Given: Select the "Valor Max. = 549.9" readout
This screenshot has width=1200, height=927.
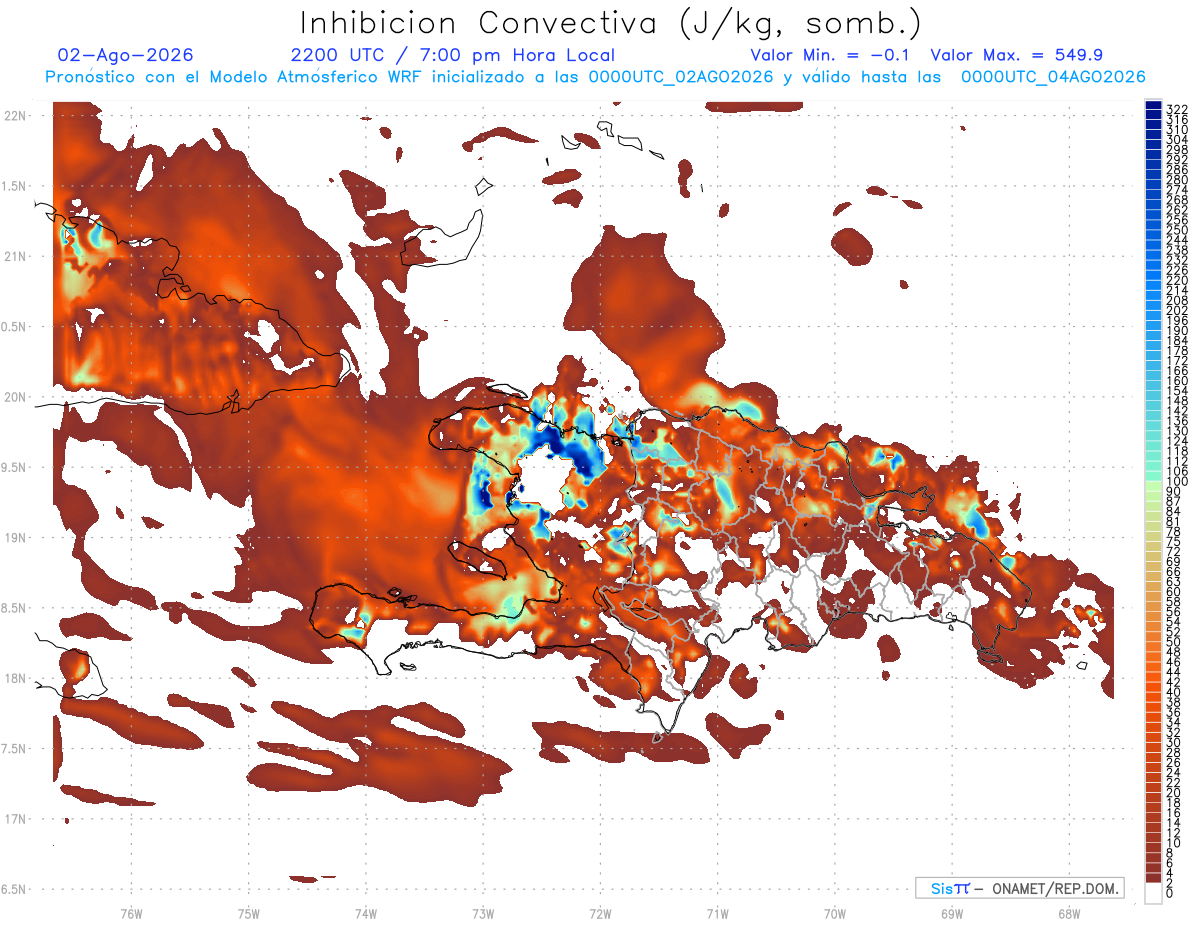Looking at the screenshot, I should 1017,55.
